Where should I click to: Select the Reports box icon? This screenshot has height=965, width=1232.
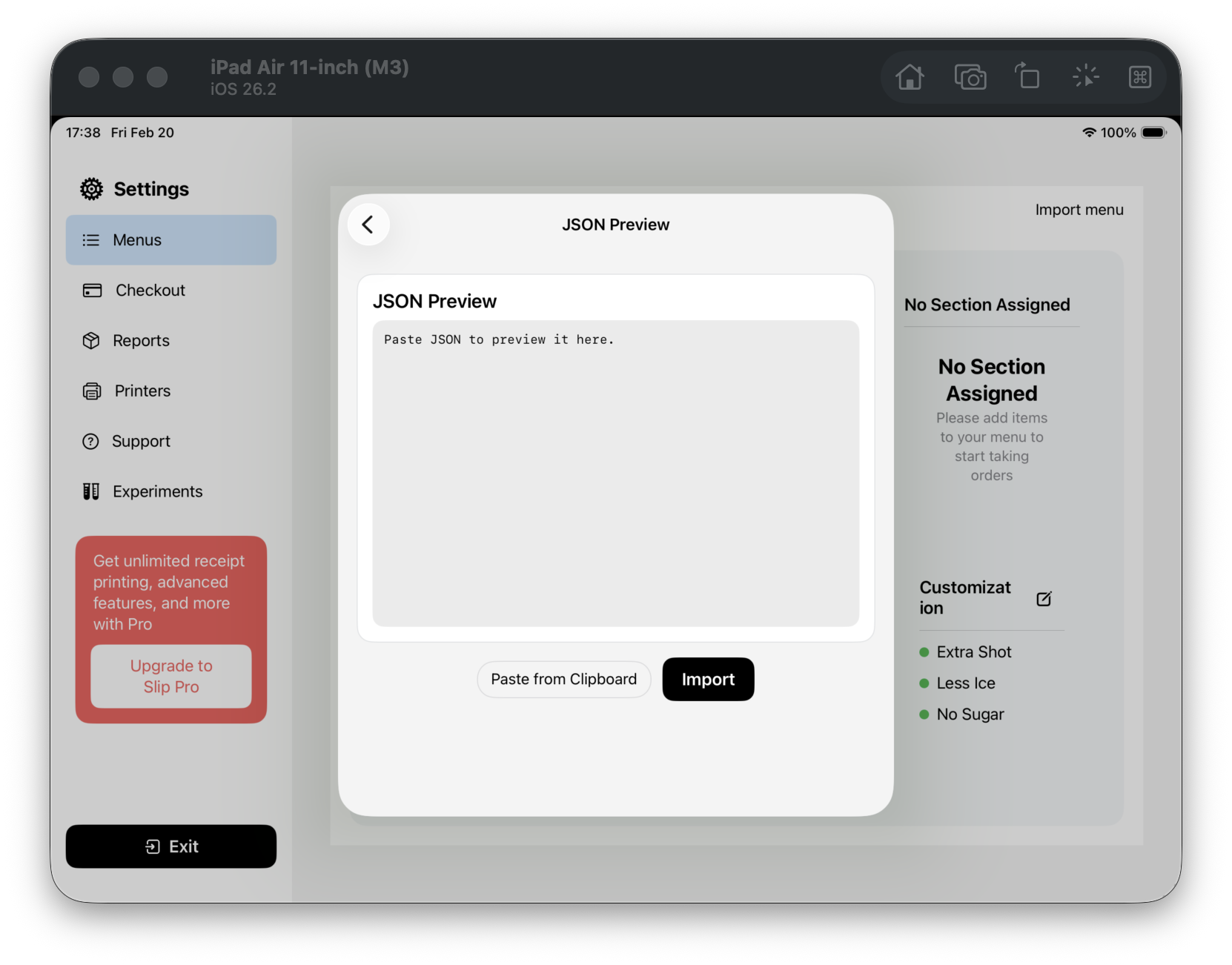tap(90, 340)
